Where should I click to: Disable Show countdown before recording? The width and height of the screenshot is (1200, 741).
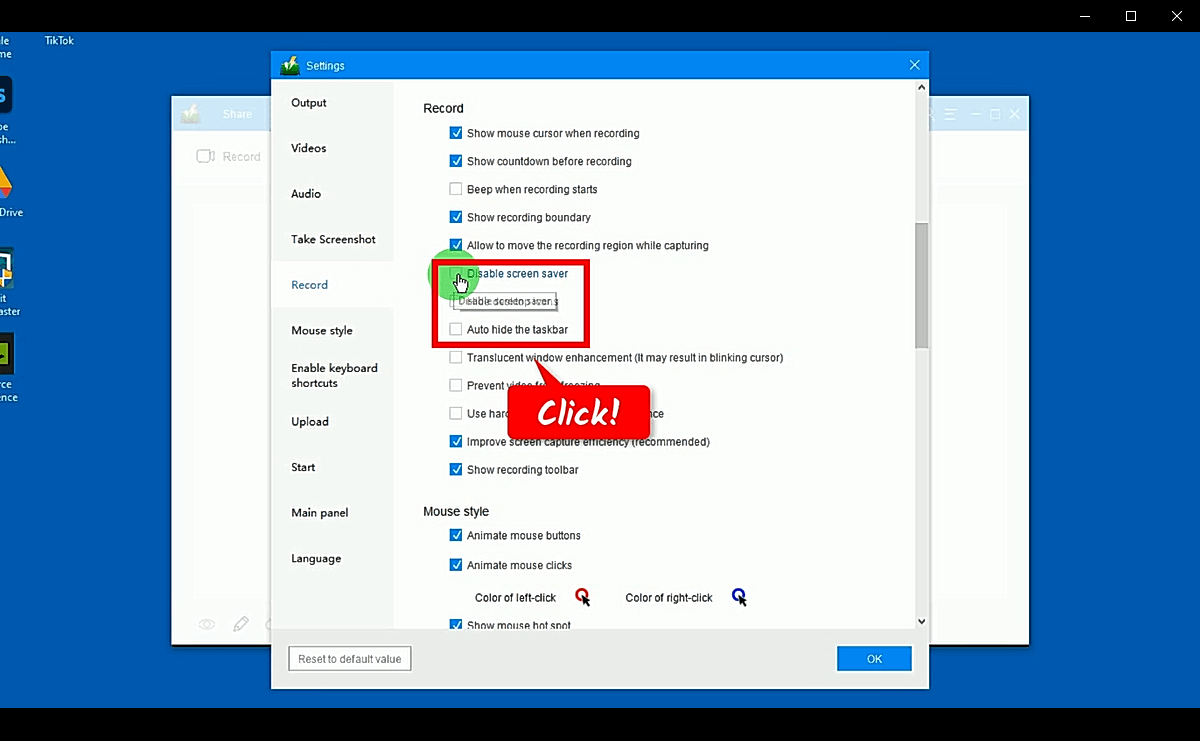(x=455, y=161)
